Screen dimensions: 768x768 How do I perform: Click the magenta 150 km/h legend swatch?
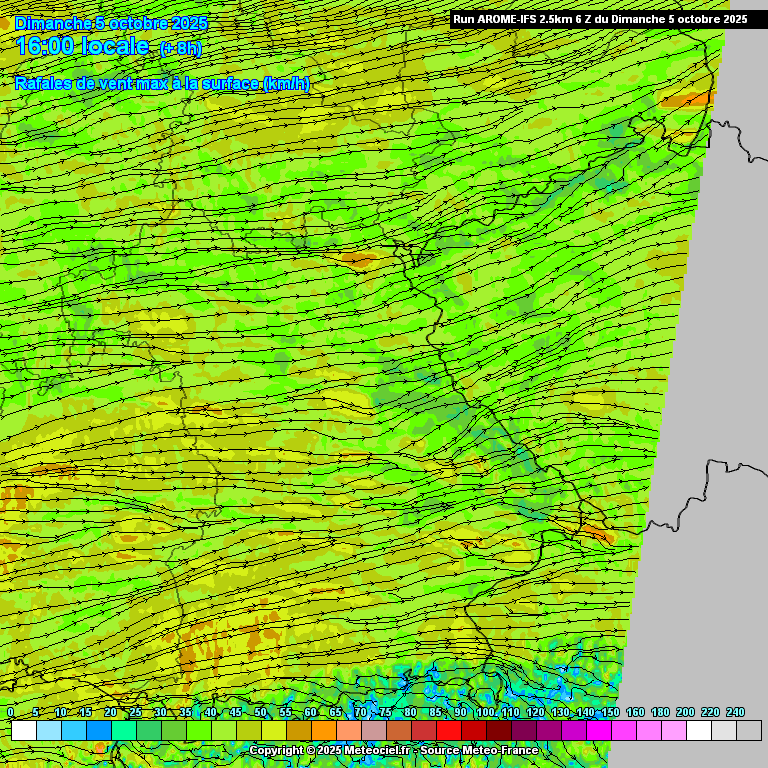pyautogui.click(x=624, y=731)
